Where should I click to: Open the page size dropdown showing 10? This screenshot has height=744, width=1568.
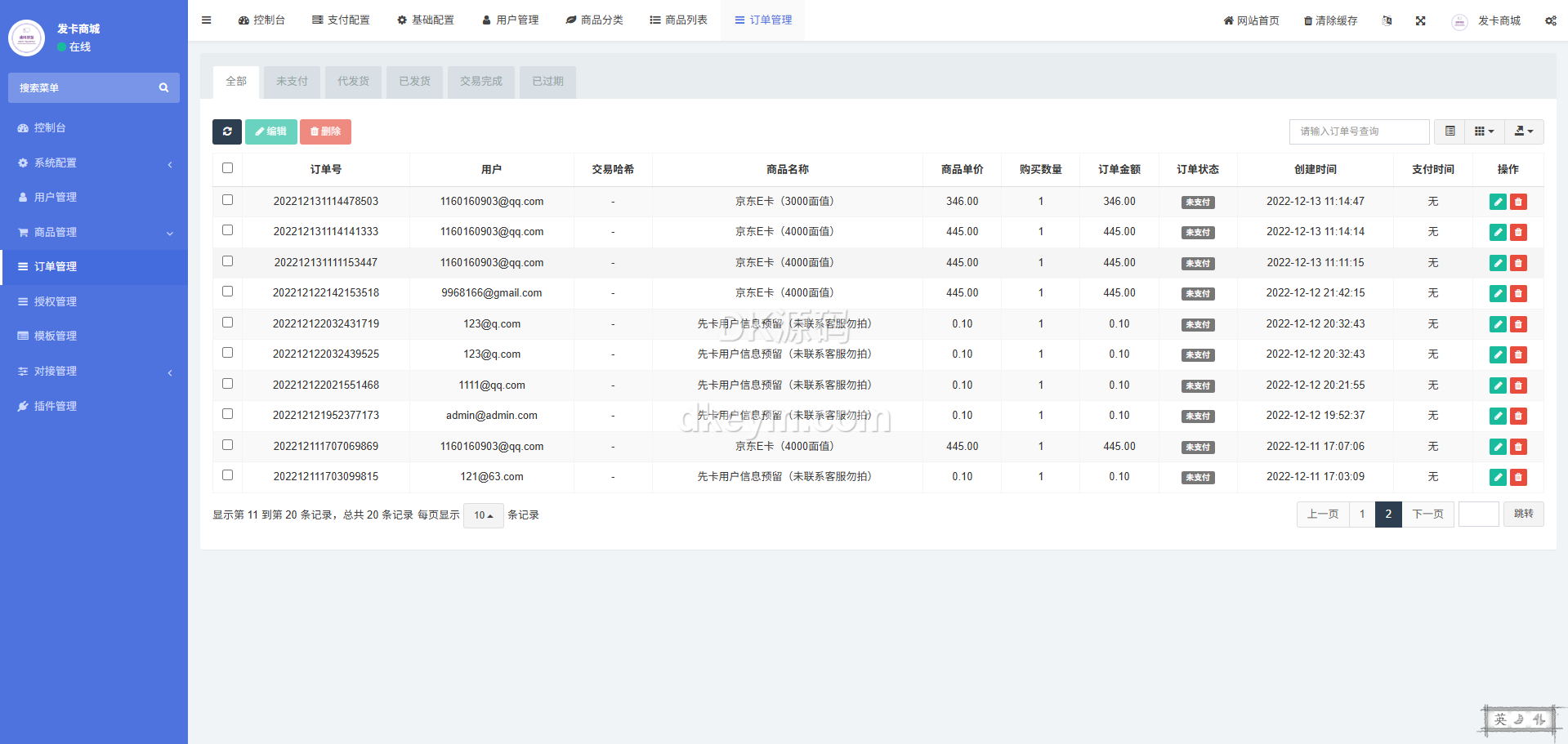tap(484, 515)
